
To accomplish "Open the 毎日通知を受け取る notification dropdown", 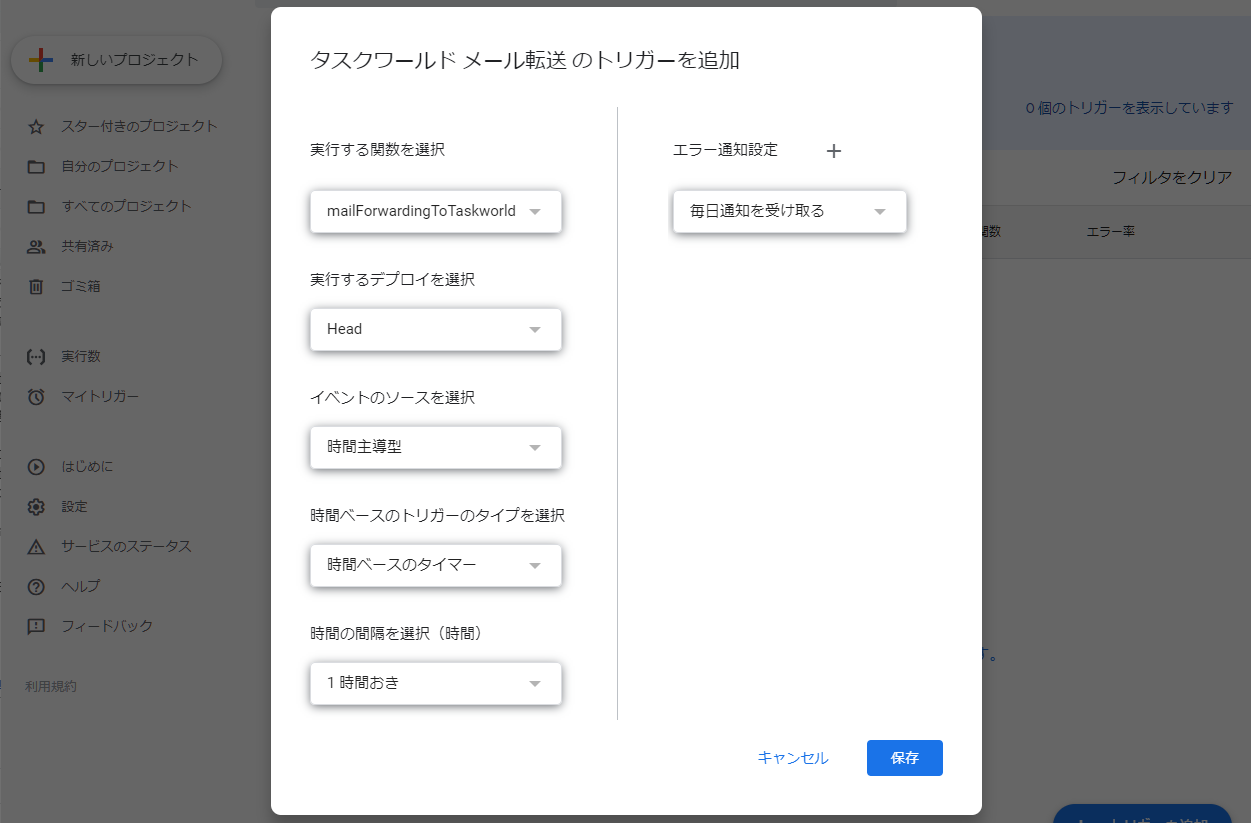I will point(790,211).
